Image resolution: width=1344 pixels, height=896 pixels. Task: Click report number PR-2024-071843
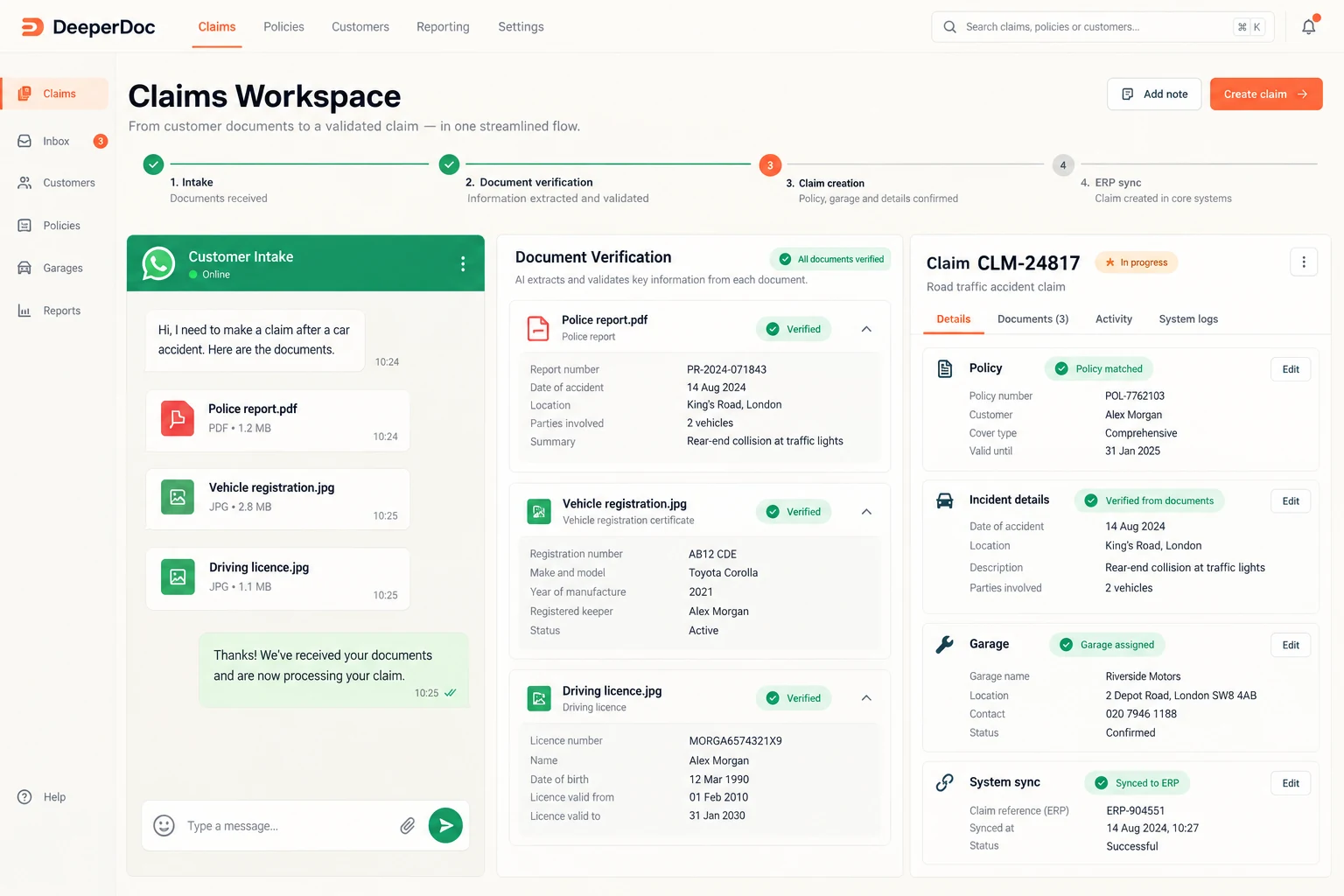(x=726, y=369)
